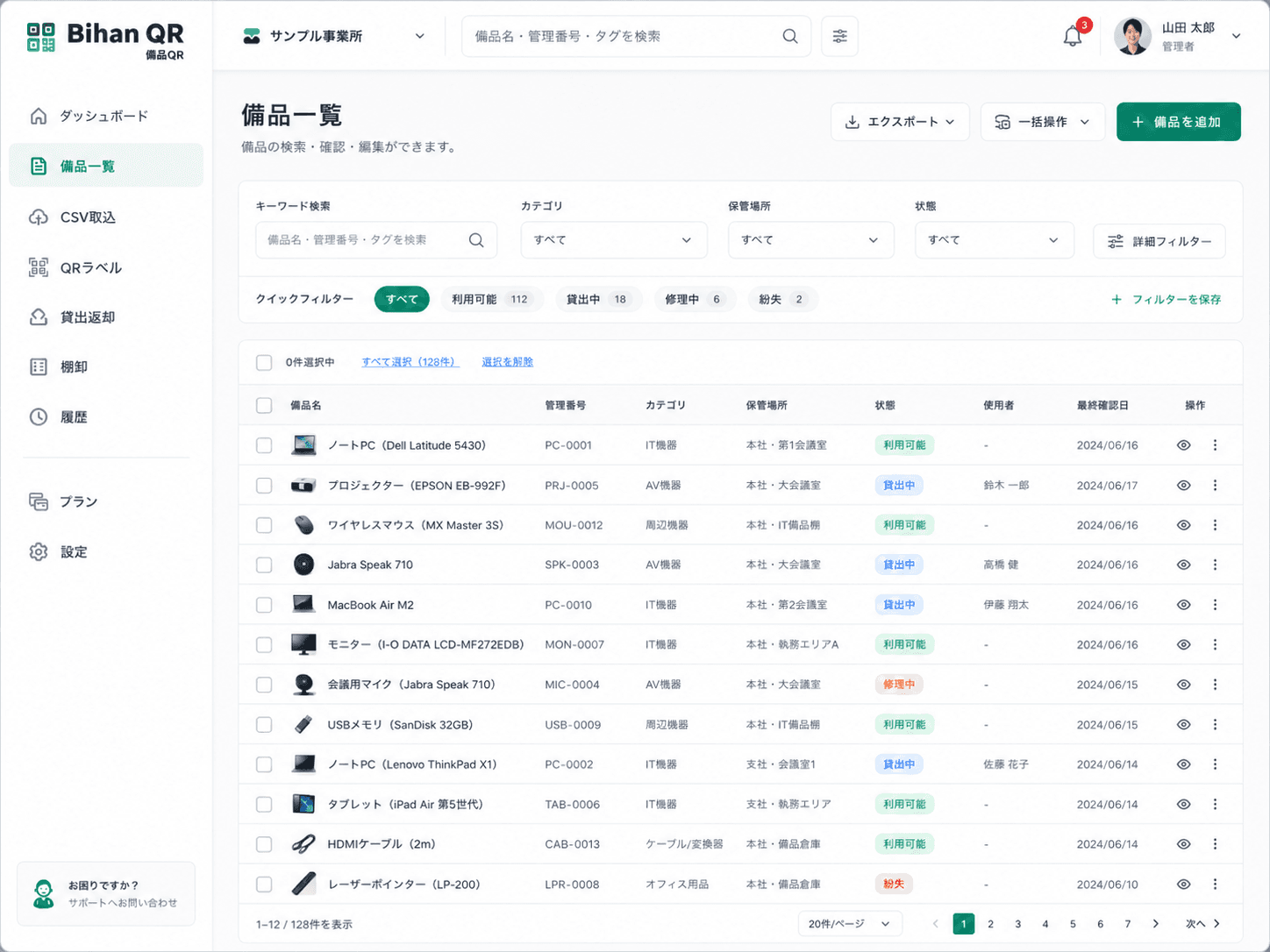Click the filter sliders icon beside top search
1270x952 pixels.
pos(839,36)
